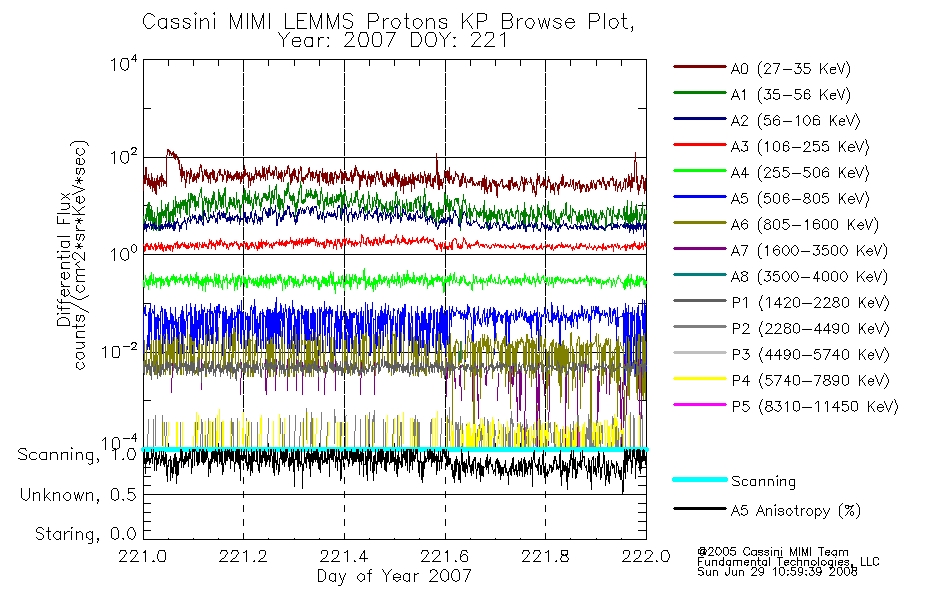Click the P5 (8310-11450 KeV) legend label
Screen dimensions: 950x600
[x=815, y=407]
